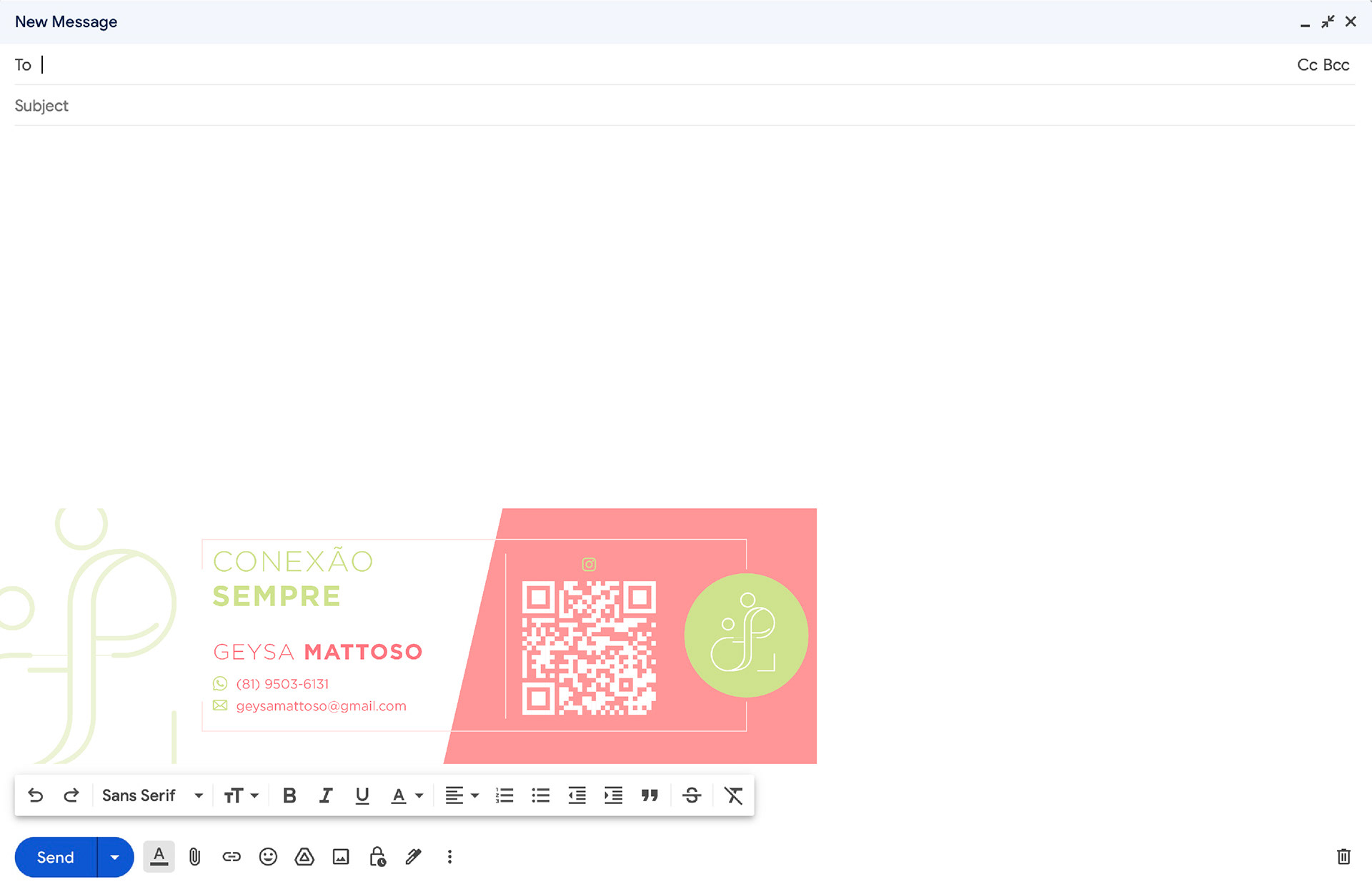Toggle bold formatting
The image size is (1372, 892).
pyautogui.click(x=289, y=796)
